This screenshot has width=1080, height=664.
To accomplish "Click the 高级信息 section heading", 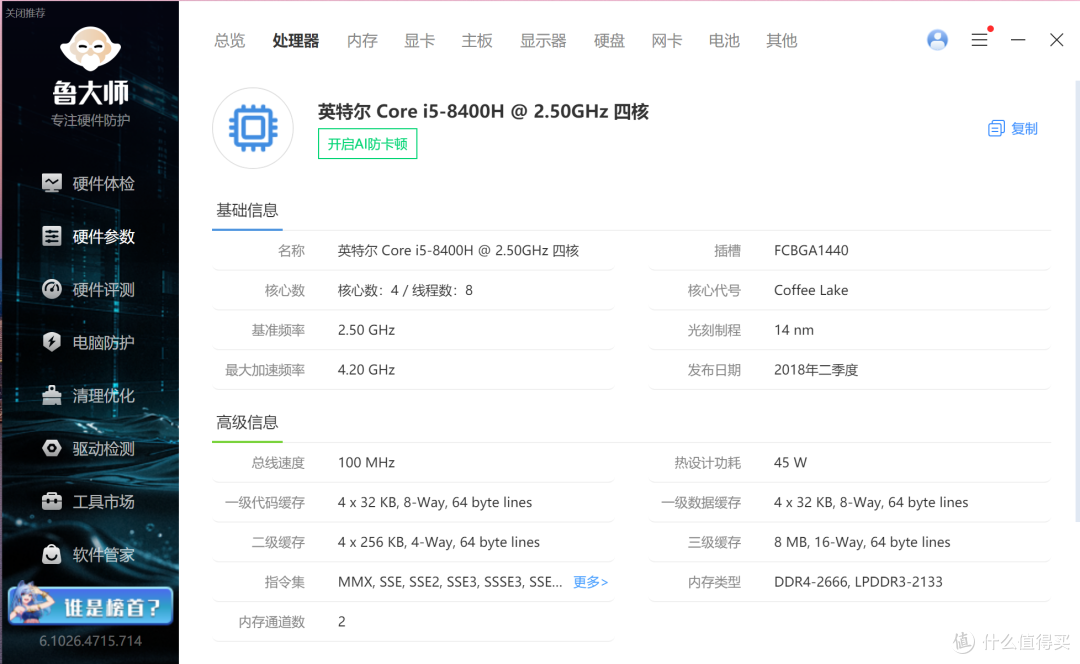I will [247, 422].
